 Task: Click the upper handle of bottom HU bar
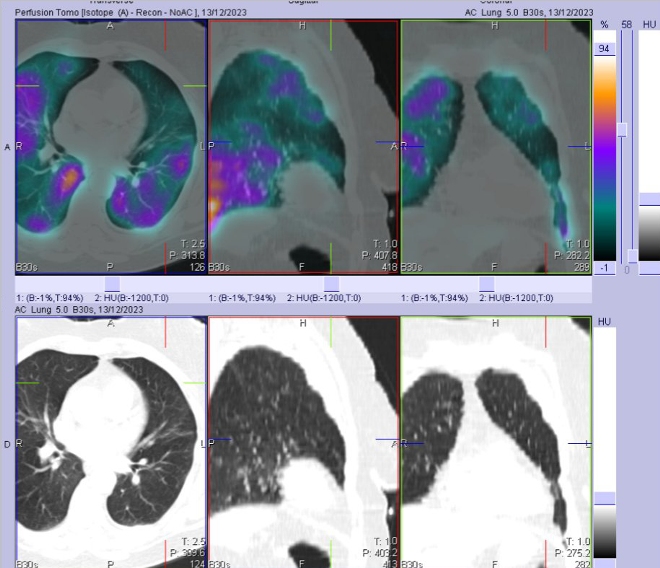(x=605, y=498)
